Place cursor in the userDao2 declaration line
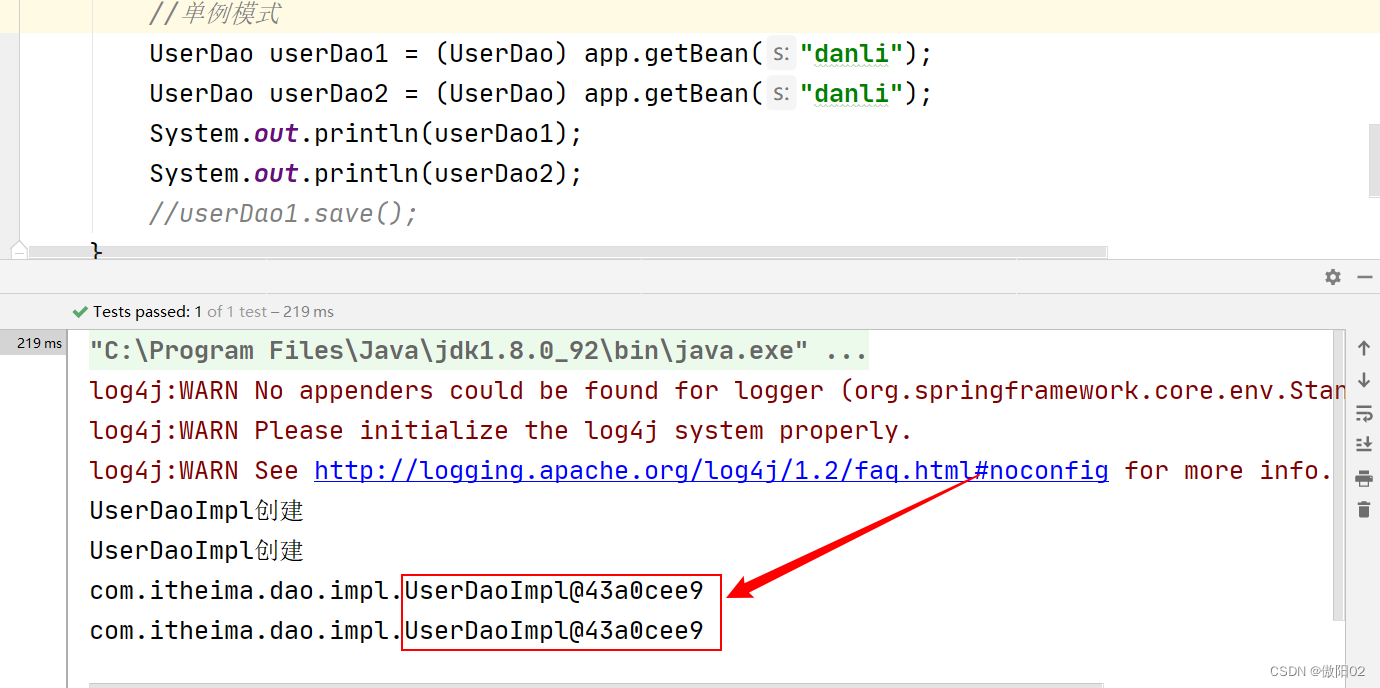The width and height of the screenshot is (1380, 688). click(x=541, y=94)
